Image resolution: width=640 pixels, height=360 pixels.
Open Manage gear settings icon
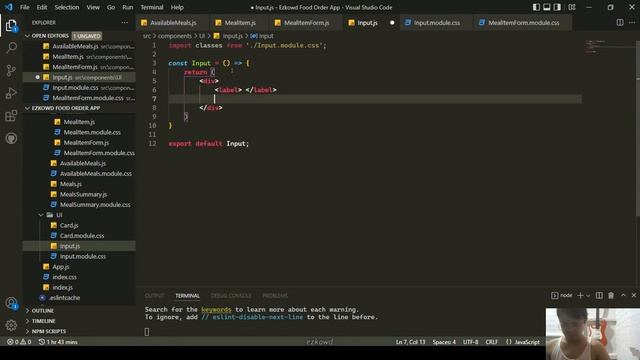tap(11, 325)
